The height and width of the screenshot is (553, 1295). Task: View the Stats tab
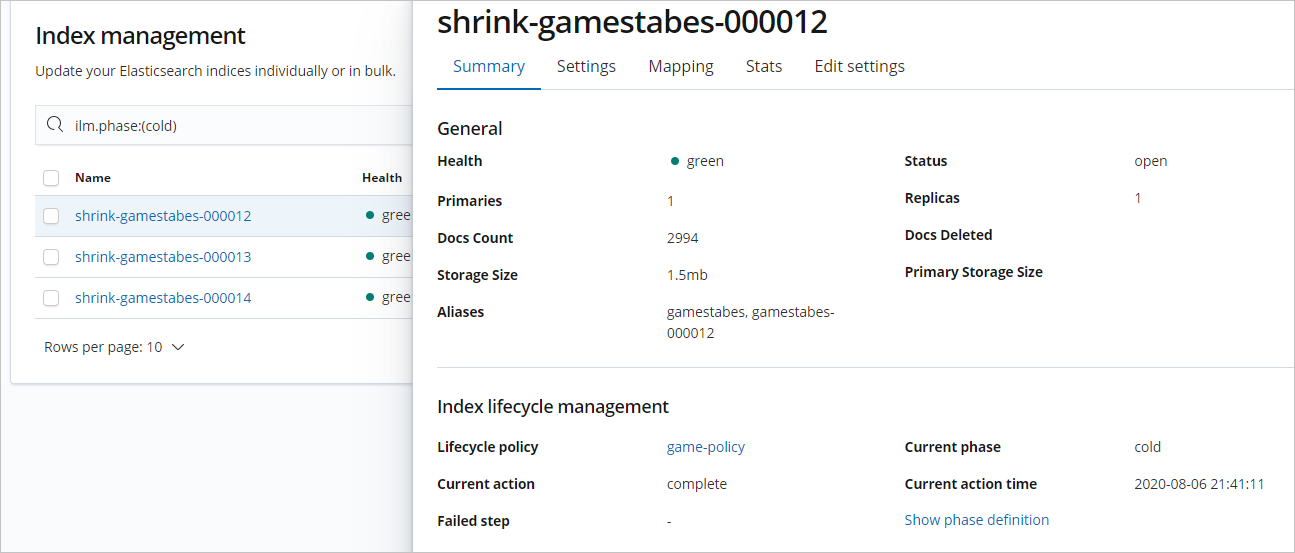[x=764, y=66]
